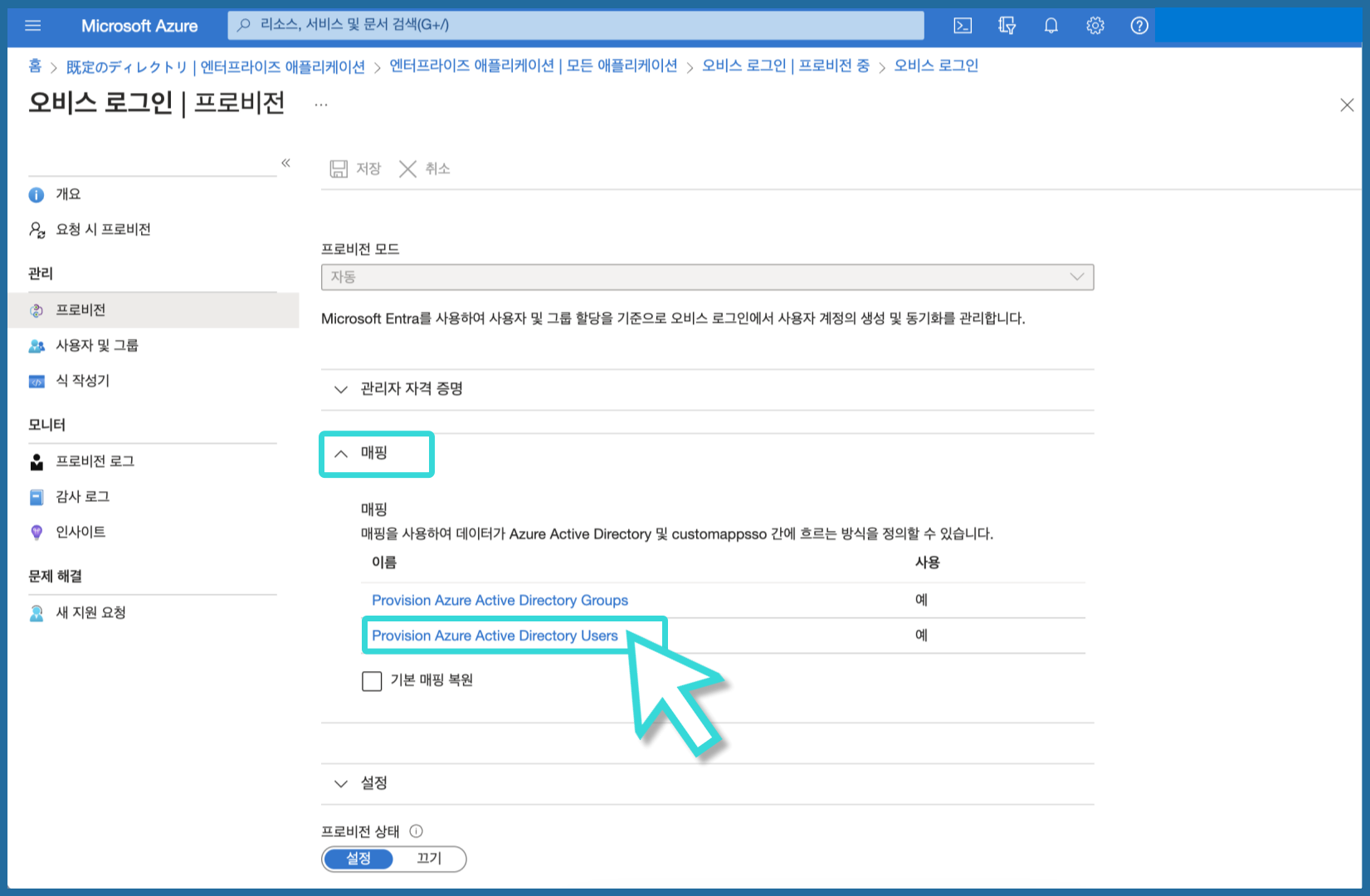This screenshot has height=896, width=1370.
Task: Click the 취소 button label
Action: [437, 169]
